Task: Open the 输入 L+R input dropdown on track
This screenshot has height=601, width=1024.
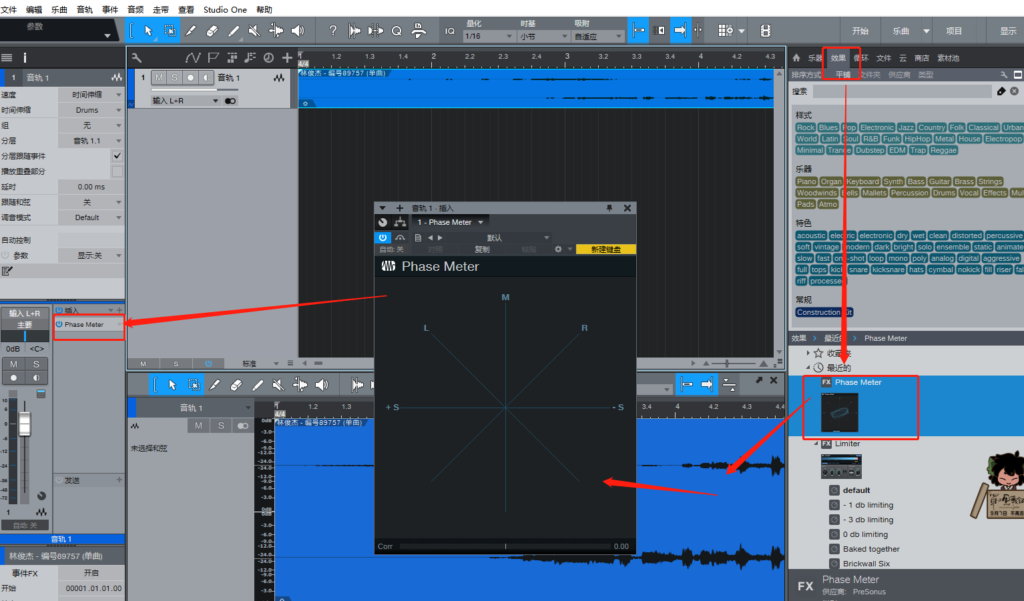Action: [x=185, y=101]
